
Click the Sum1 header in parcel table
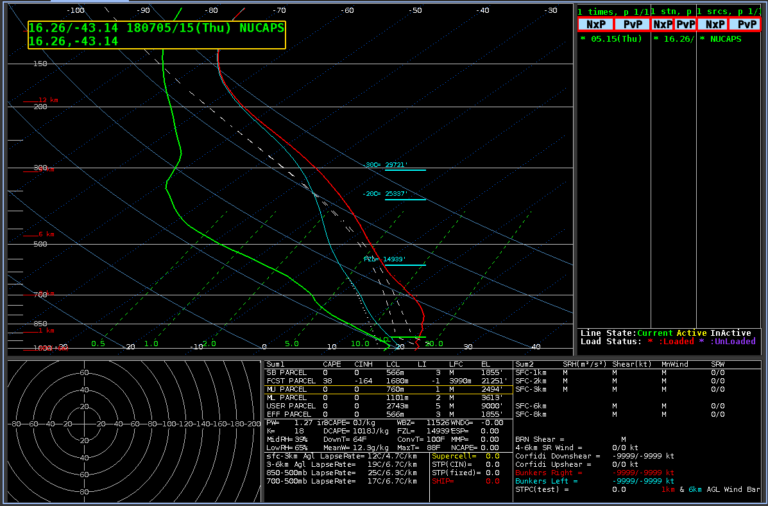coord(275,364)
